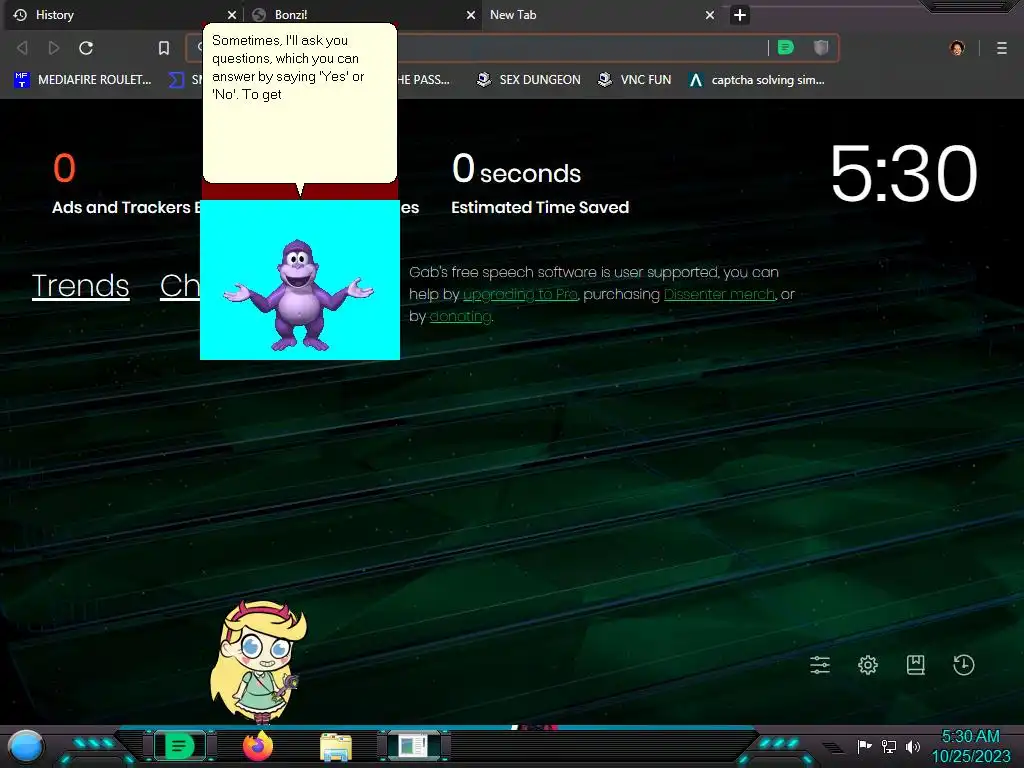1024x768 pixels.
Task: Open the Dissenter browser taskbar icon
Action: (x=180, y=746)
